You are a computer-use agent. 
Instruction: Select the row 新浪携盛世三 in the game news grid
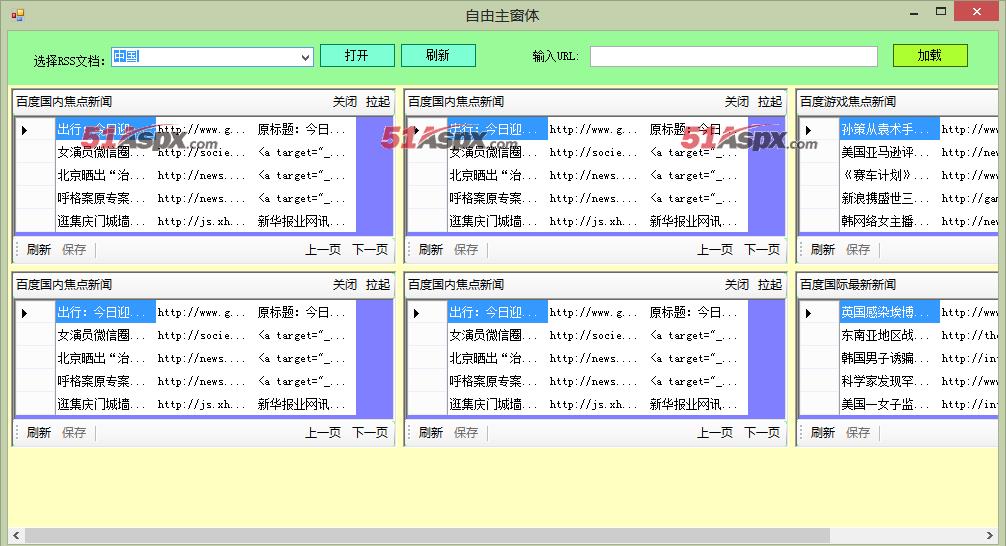pos(889,198)
